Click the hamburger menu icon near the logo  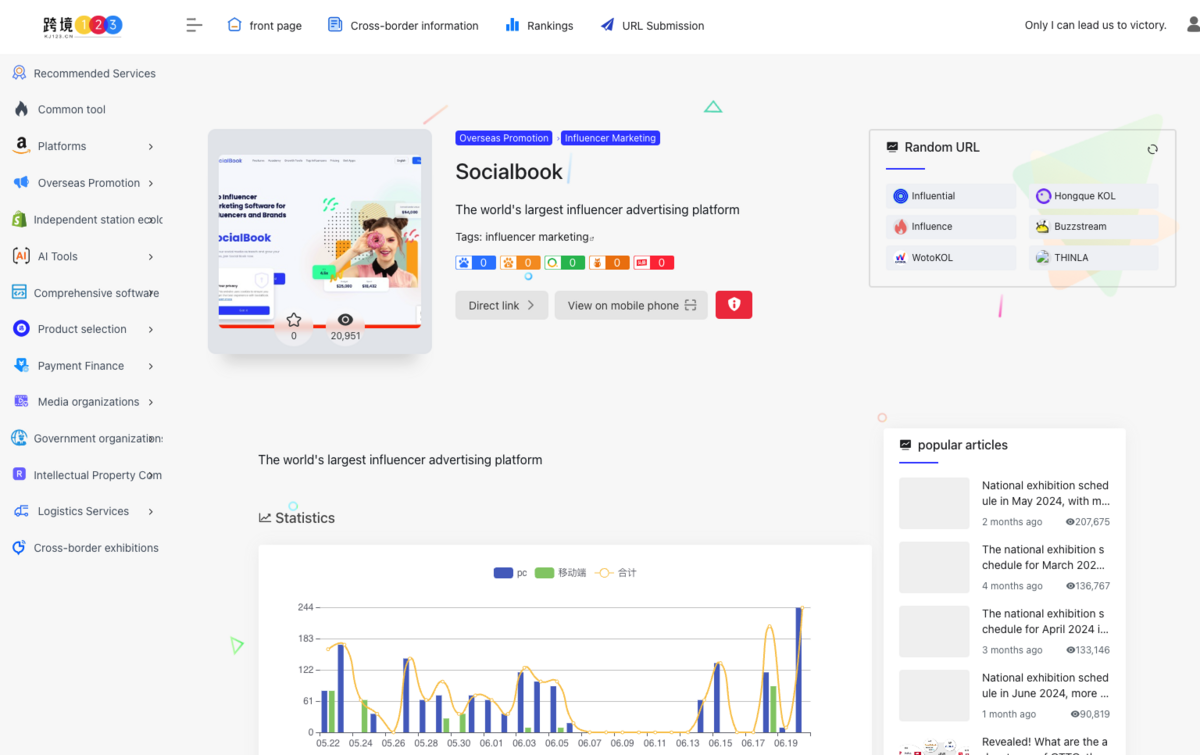click(193, 25)
